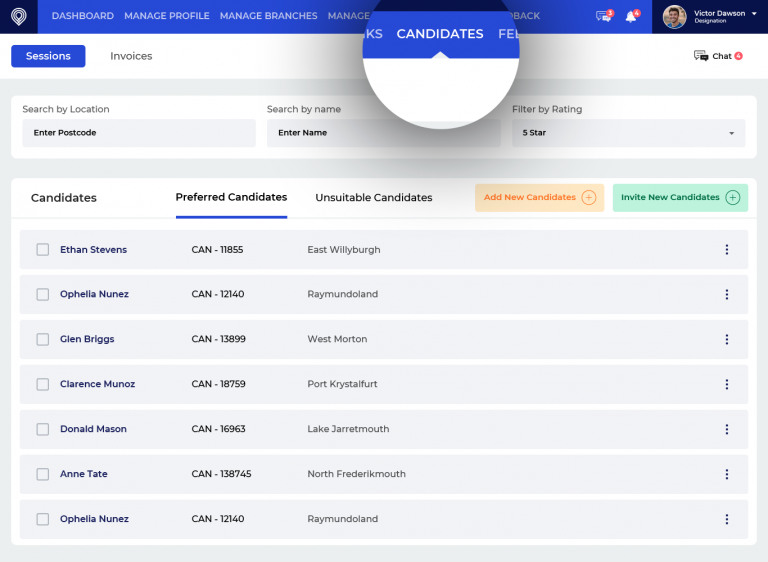Click the location pin logo icon
Screen dimensions: 768x562
coord(18,16)
